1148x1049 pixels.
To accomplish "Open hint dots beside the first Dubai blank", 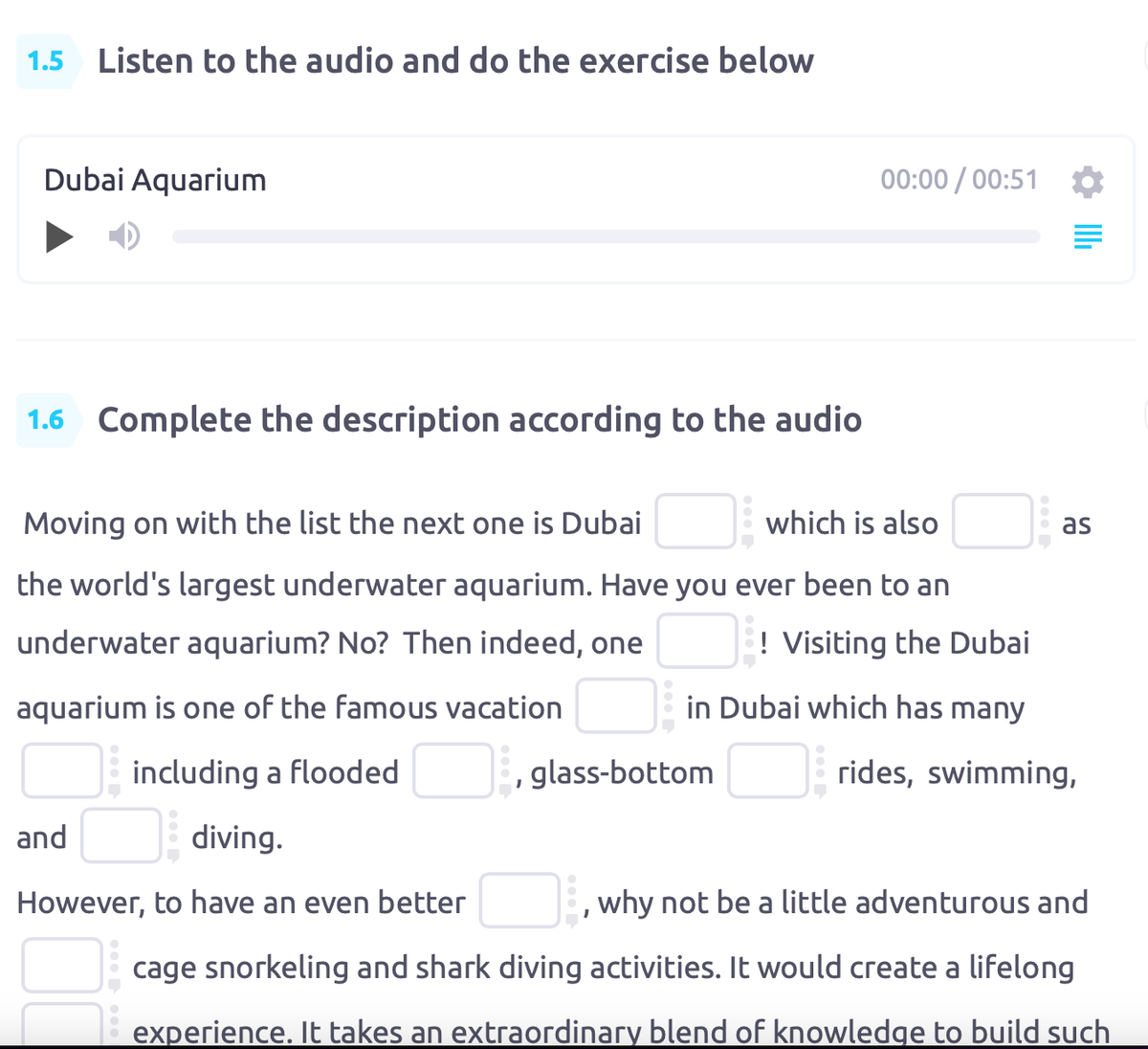I will (748, 521).
